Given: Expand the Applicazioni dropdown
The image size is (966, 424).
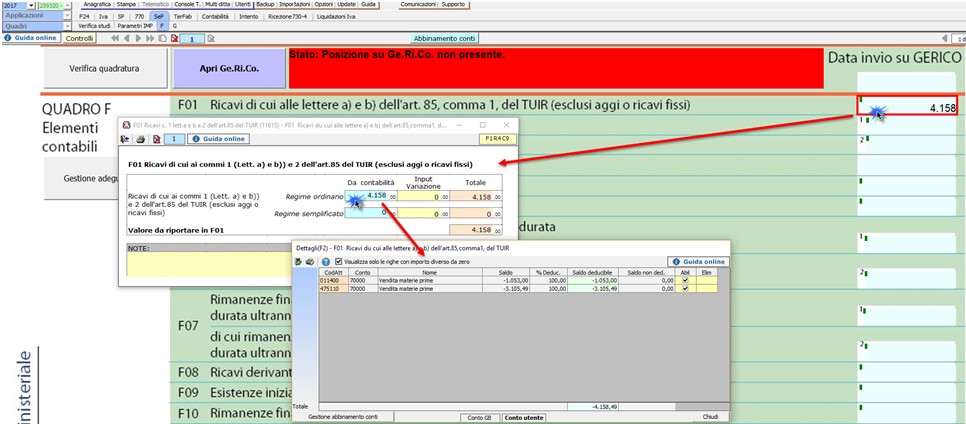Looking at the screenshot, I should (x=66, y=16).
